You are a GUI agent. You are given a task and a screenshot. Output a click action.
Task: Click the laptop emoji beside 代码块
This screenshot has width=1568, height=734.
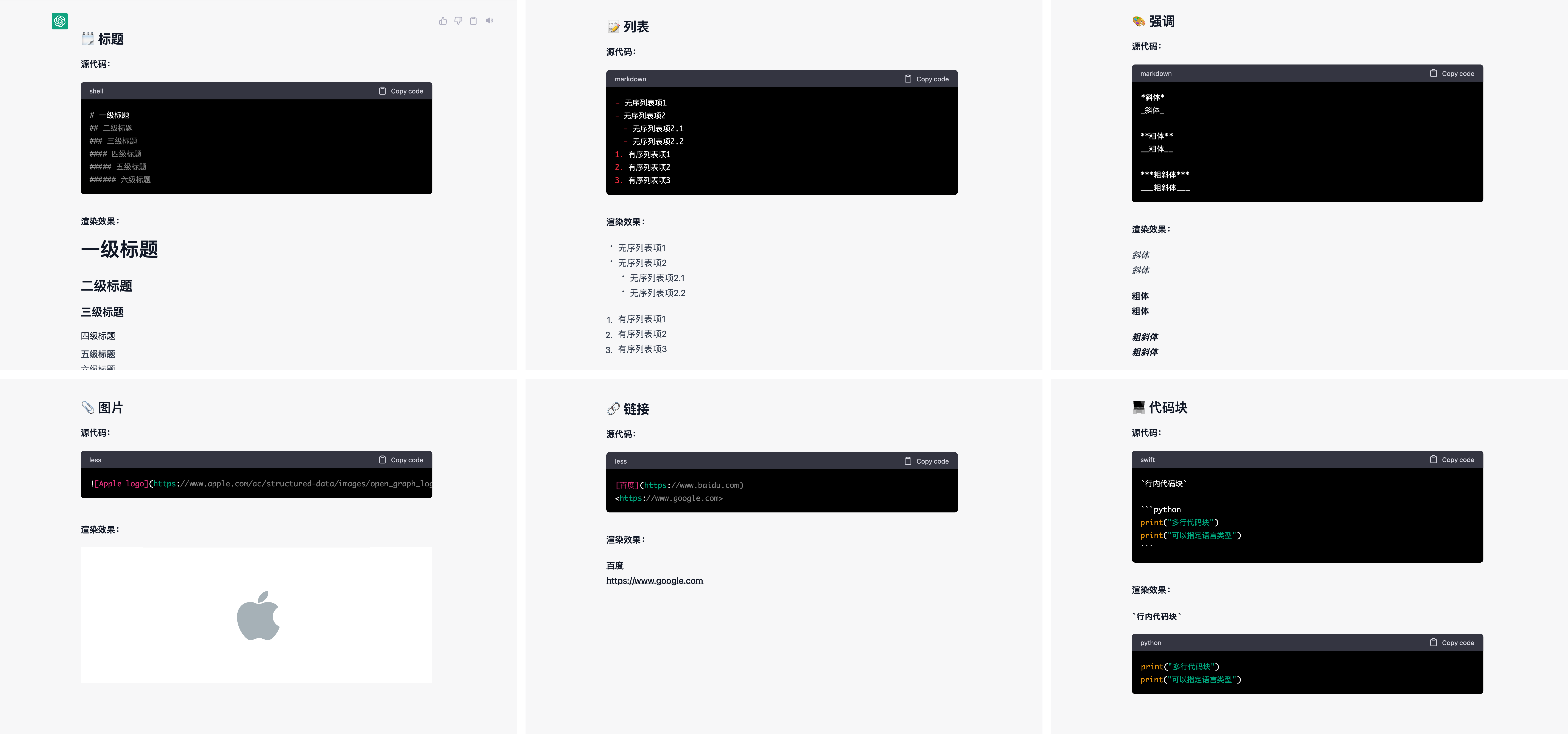tap(1139, 407)
